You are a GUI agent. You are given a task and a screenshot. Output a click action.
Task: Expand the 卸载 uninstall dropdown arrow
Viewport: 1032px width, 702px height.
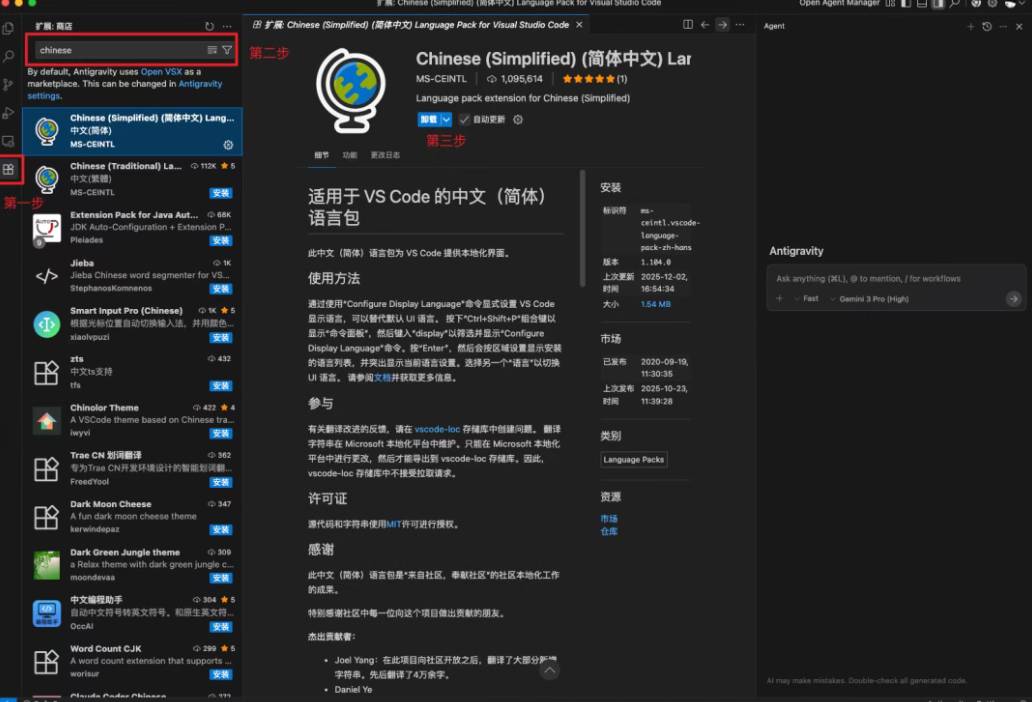pos(446,120)
